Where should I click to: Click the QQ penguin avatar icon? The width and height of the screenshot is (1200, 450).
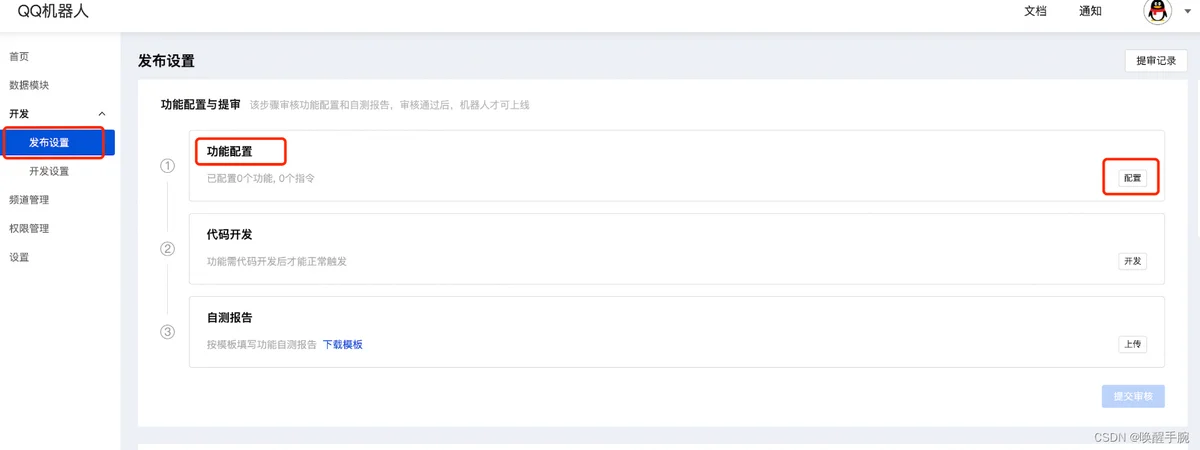(x=1156, y=11)
